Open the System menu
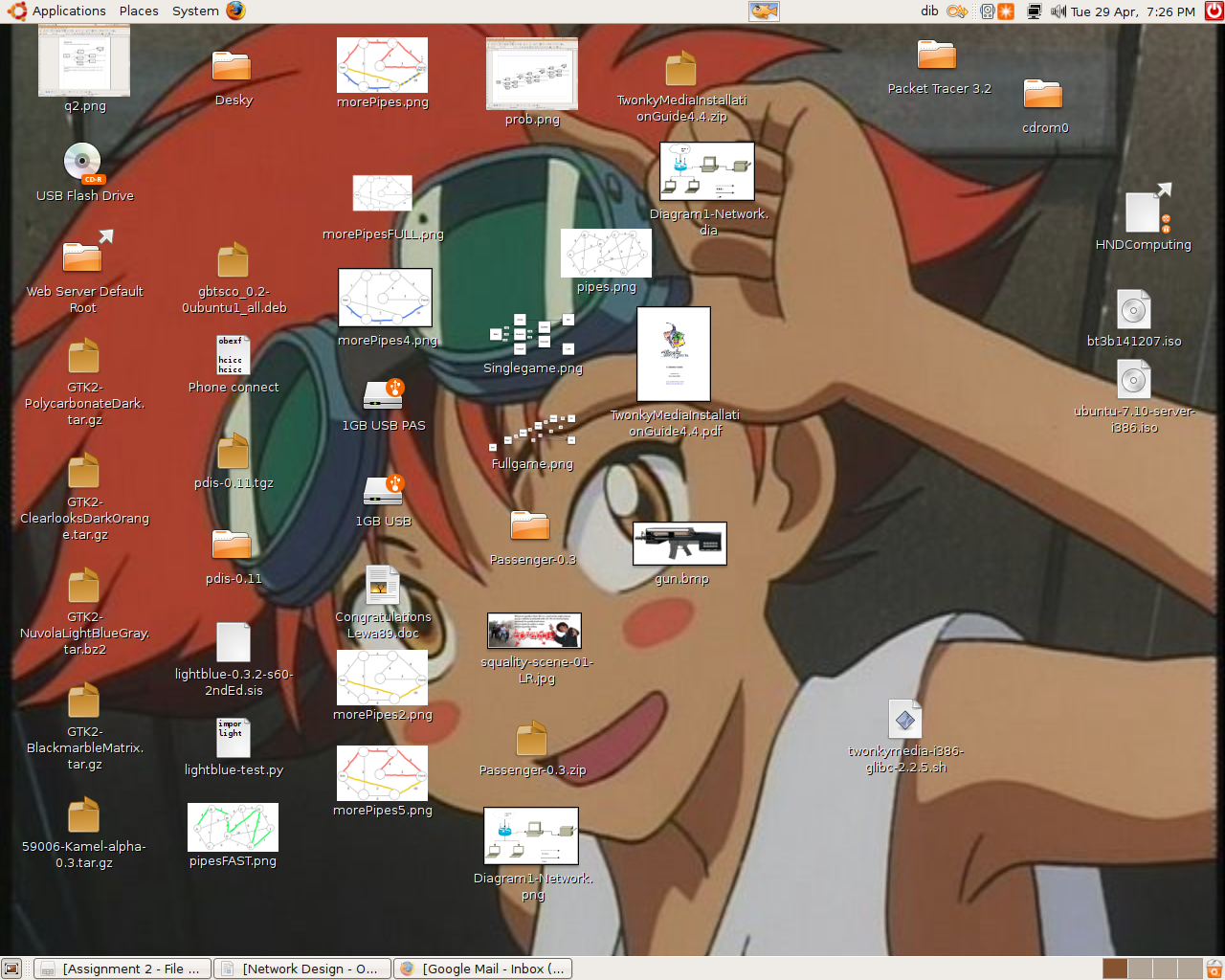Image resolution: width=1225 pixels, height=980 pixels. 195,11
